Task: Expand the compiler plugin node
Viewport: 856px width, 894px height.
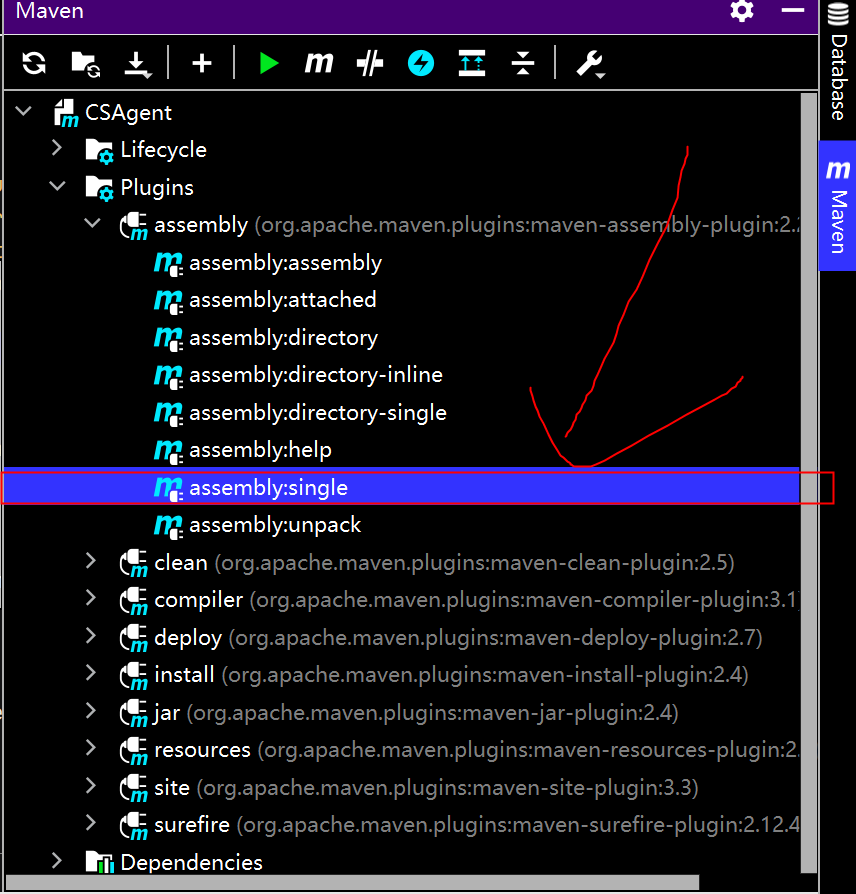Action: click(x=92, y=599)
